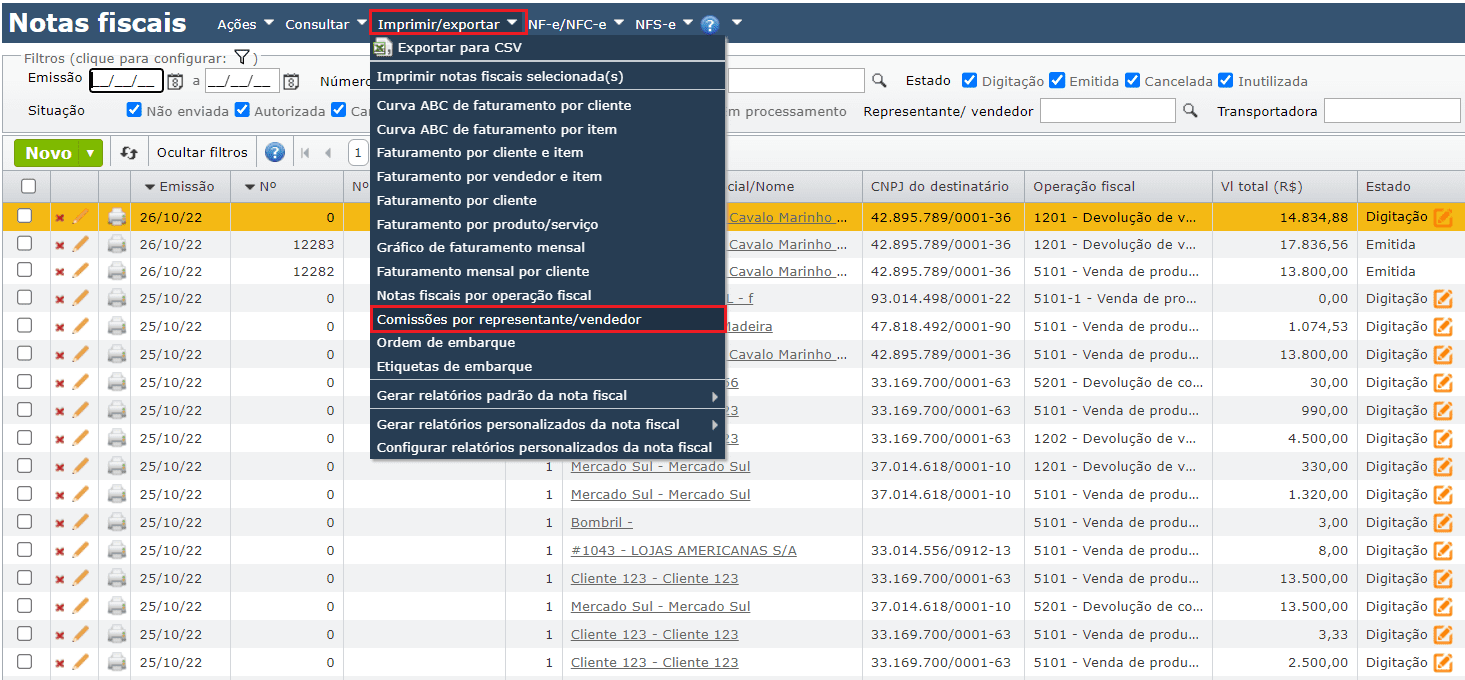This screenshot has height=680, width=1465.
Task: Toggle Não enviada situação checkbox
Action: (134, 110)
